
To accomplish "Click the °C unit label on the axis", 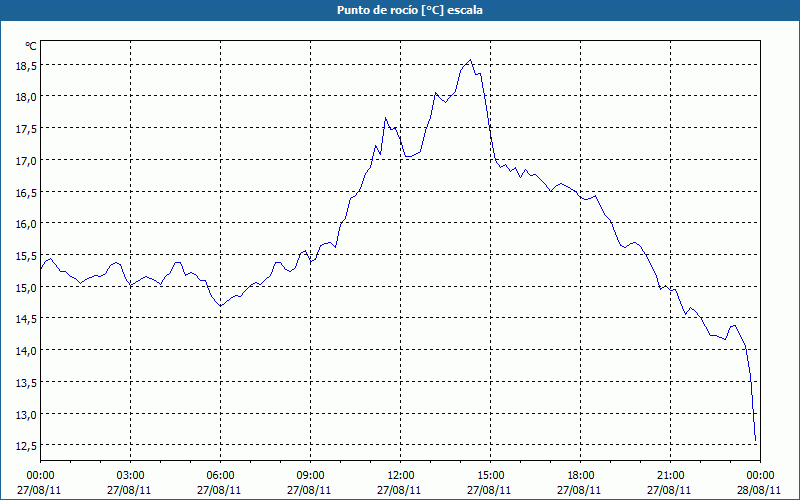I will tap(31, 46).
